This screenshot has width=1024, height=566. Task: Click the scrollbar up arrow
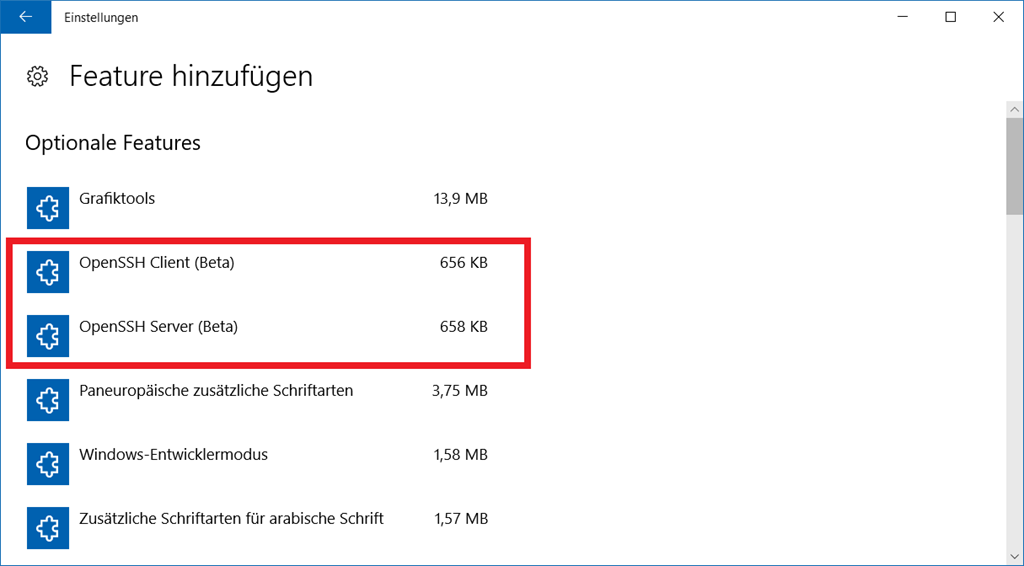pos(1014,109)
